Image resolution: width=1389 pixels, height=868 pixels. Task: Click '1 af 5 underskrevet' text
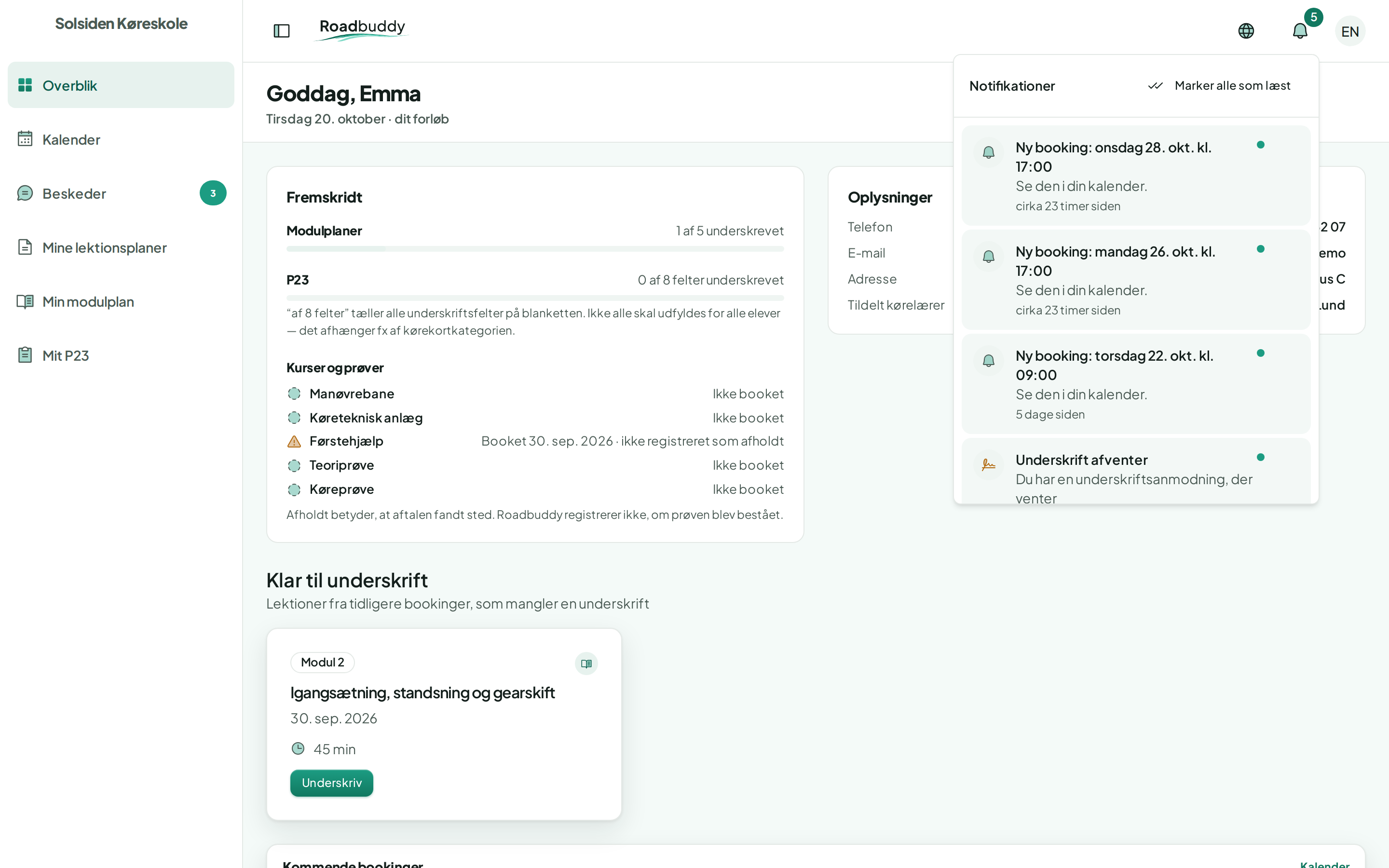point(730,231)
